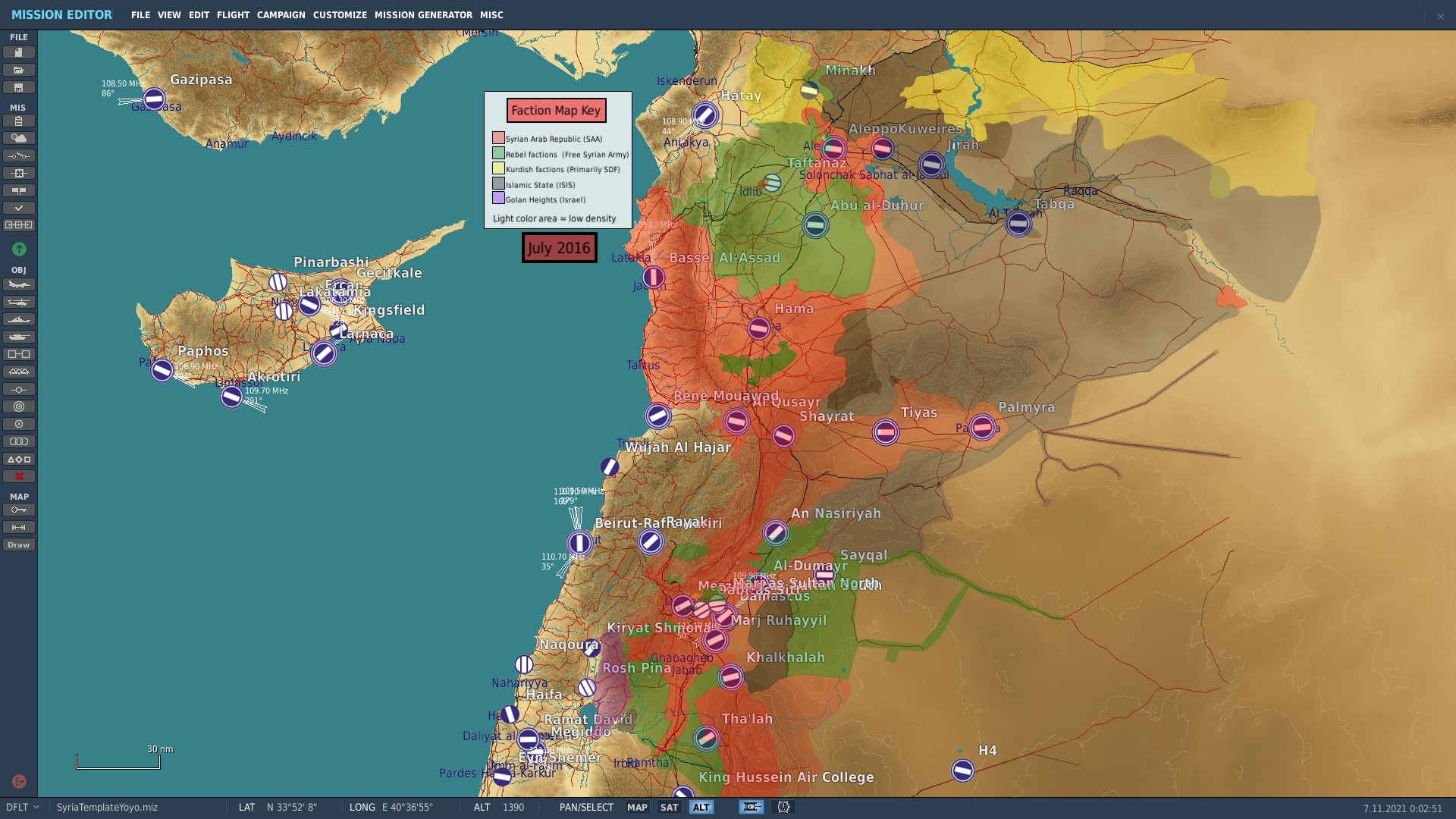Switch map mode to ALT
1456x819 pixels.
click(701, 807)
